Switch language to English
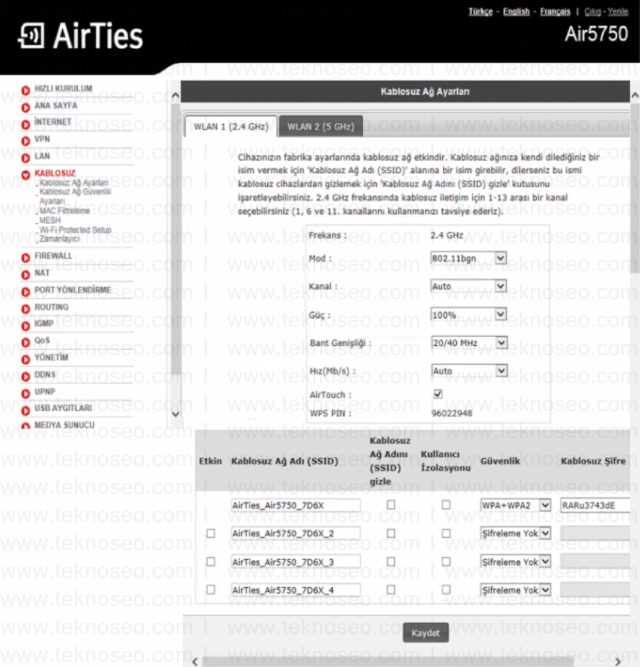Screen dimensions: 640x667 (x=516, y=11)
